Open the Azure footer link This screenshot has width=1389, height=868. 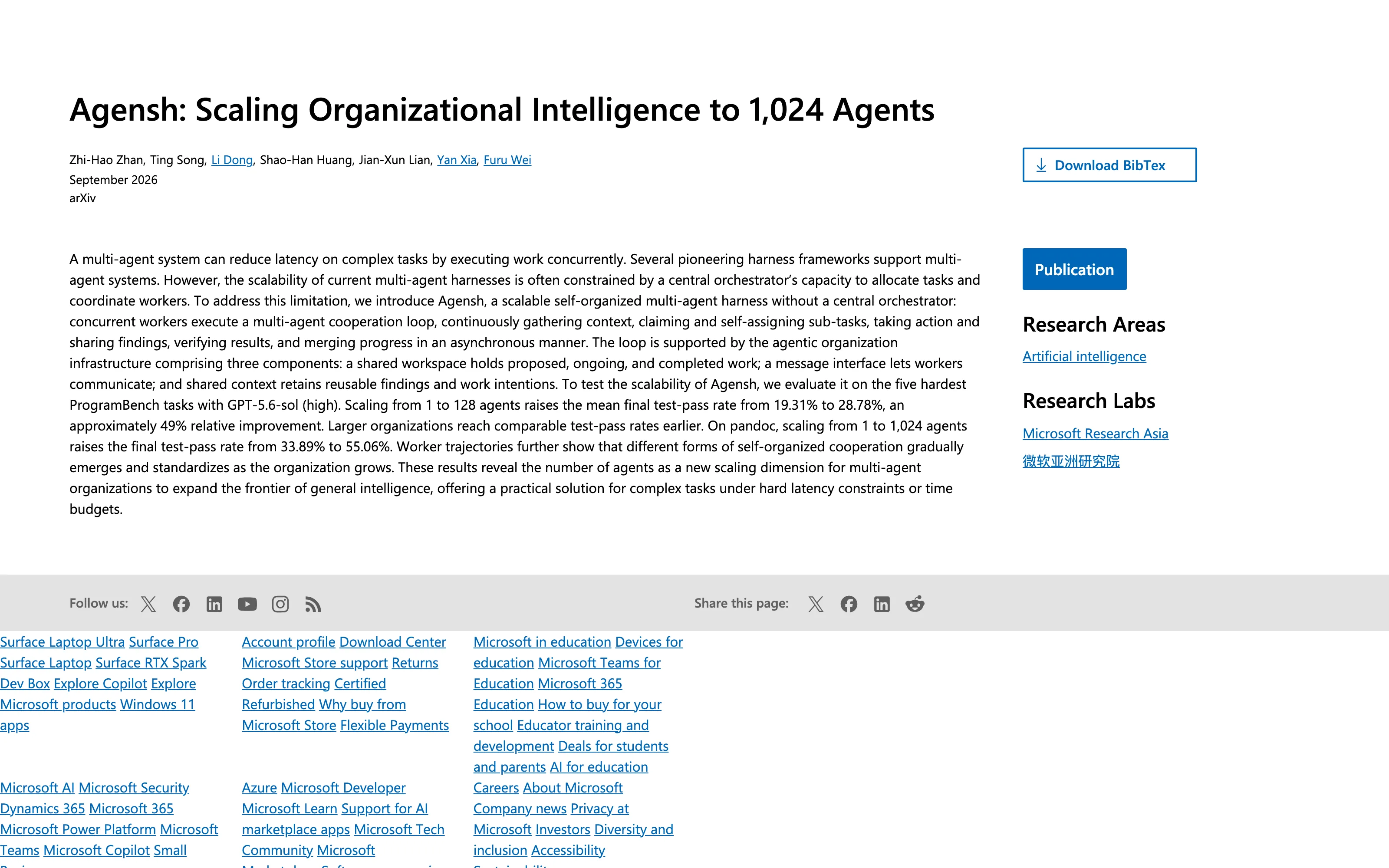(260, 788)
